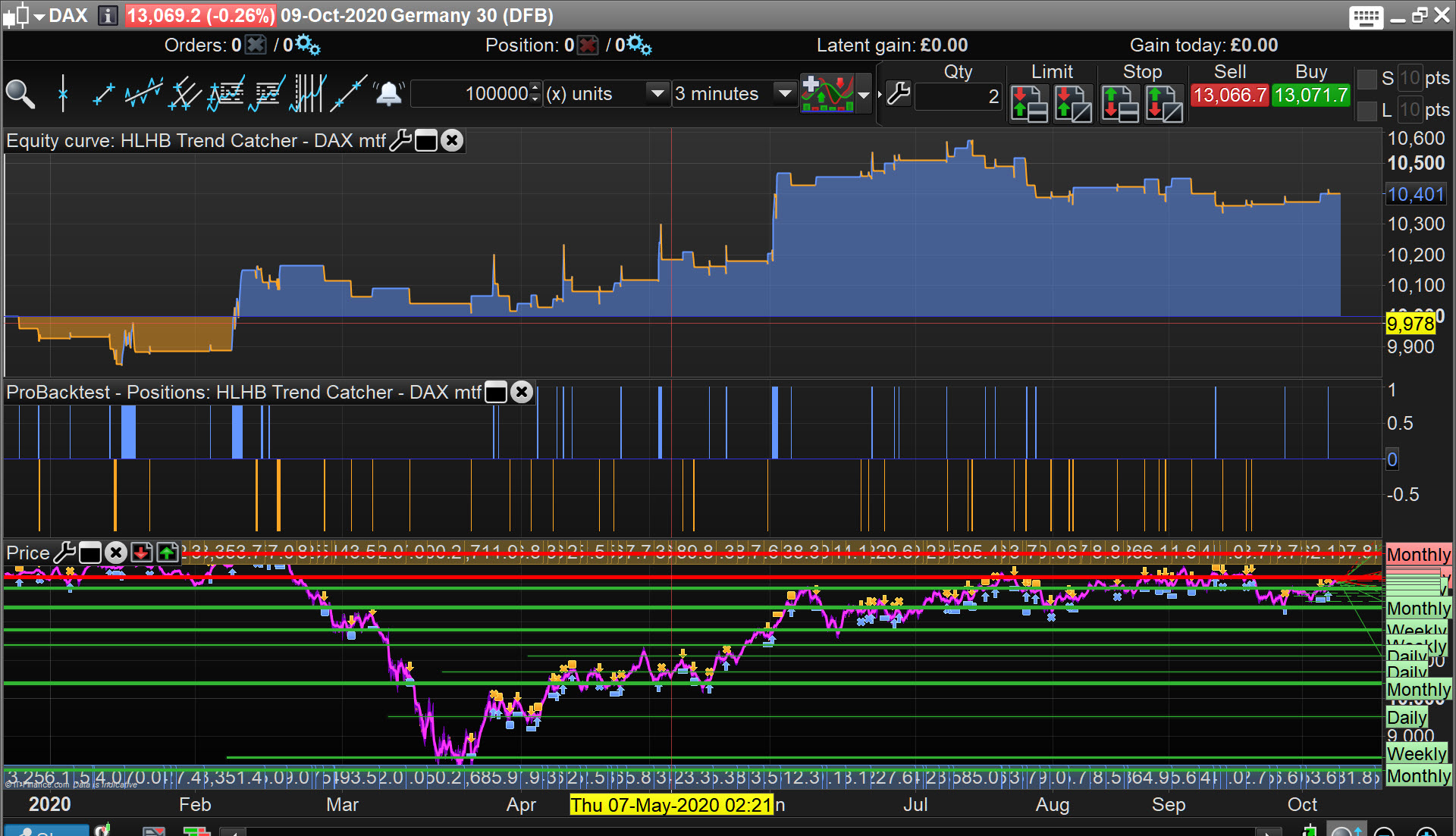Open the 3 minutes timeframe dropdown

tap(784, 94)
